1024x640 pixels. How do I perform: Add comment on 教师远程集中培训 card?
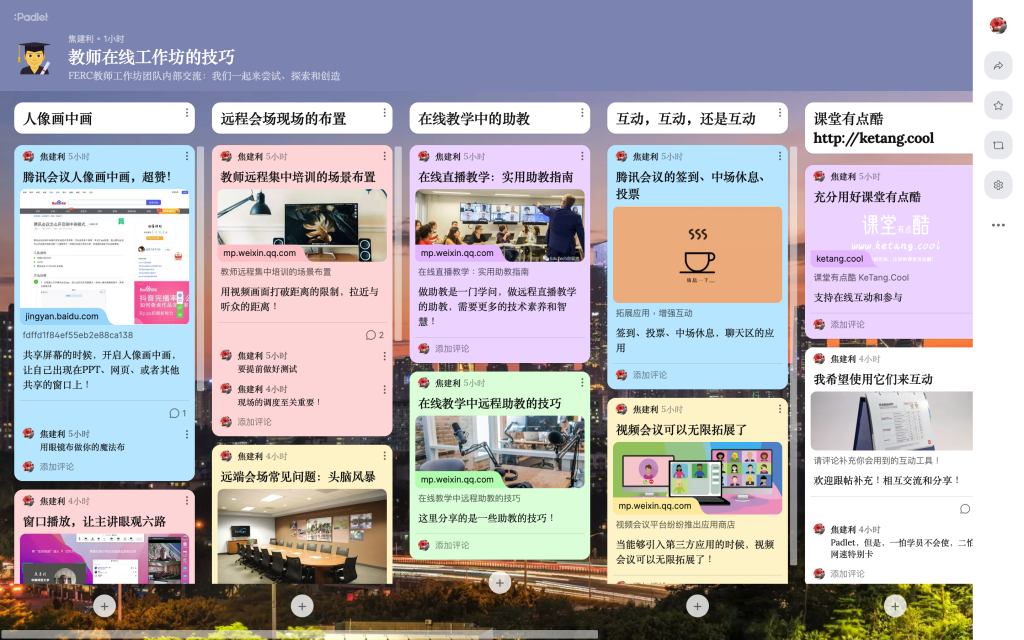255,422
